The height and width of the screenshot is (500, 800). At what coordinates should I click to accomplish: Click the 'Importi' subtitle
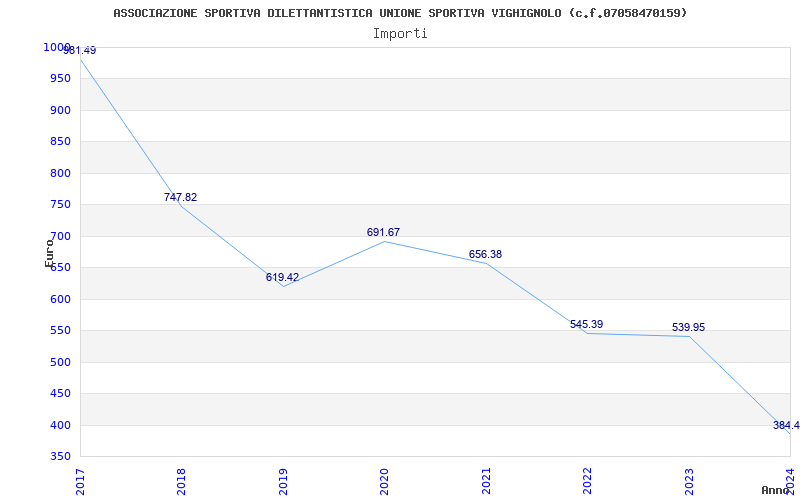(x=400, y=34)
